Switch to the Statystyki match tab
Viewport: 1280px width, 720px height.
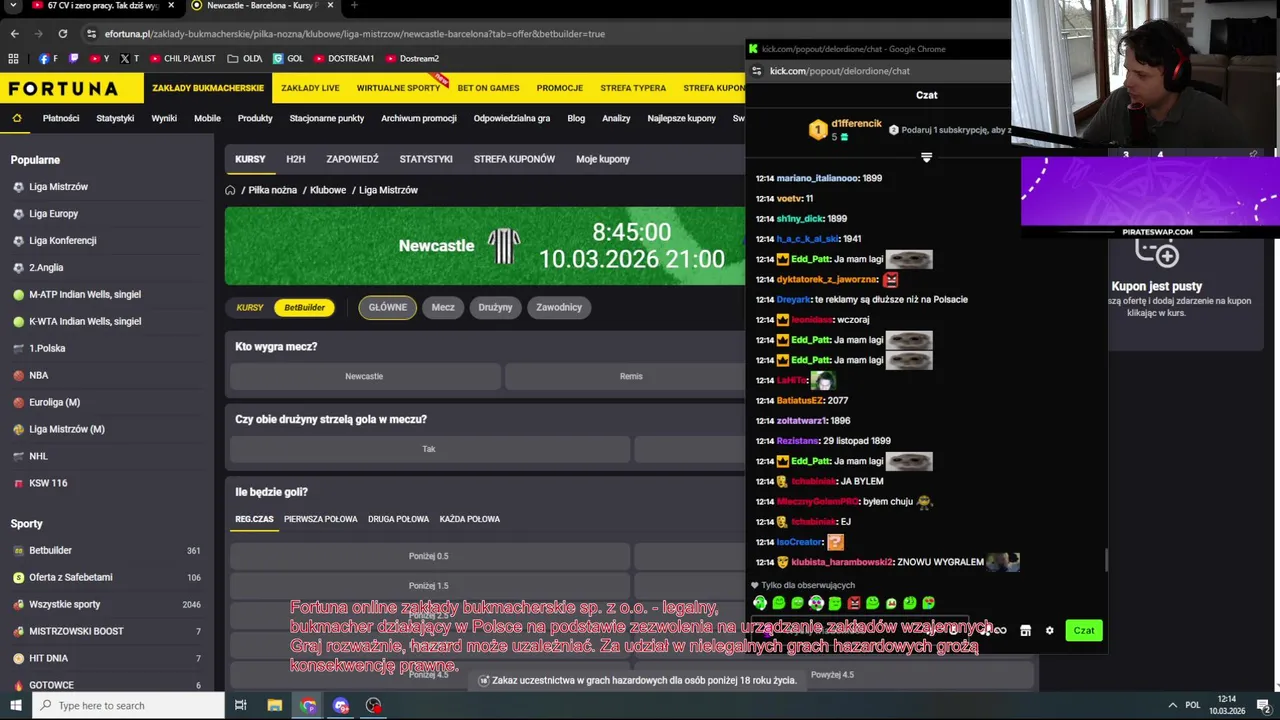426,159
